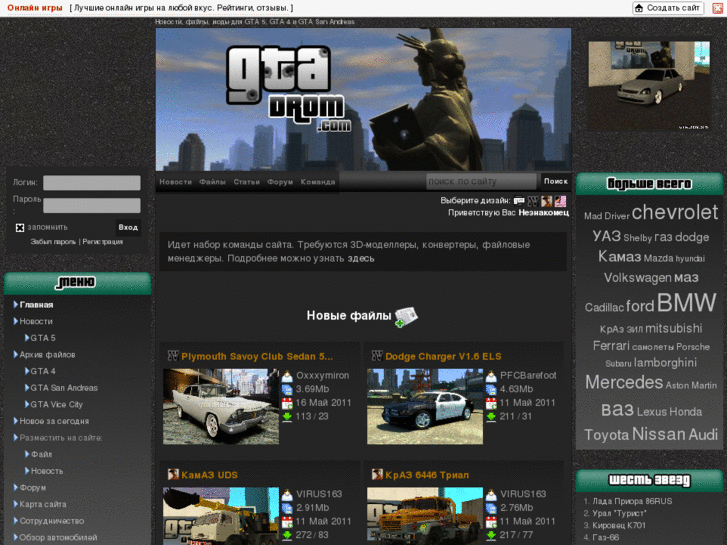
Task: Toggle the запомнить checkbox
Action: [20, 228]
